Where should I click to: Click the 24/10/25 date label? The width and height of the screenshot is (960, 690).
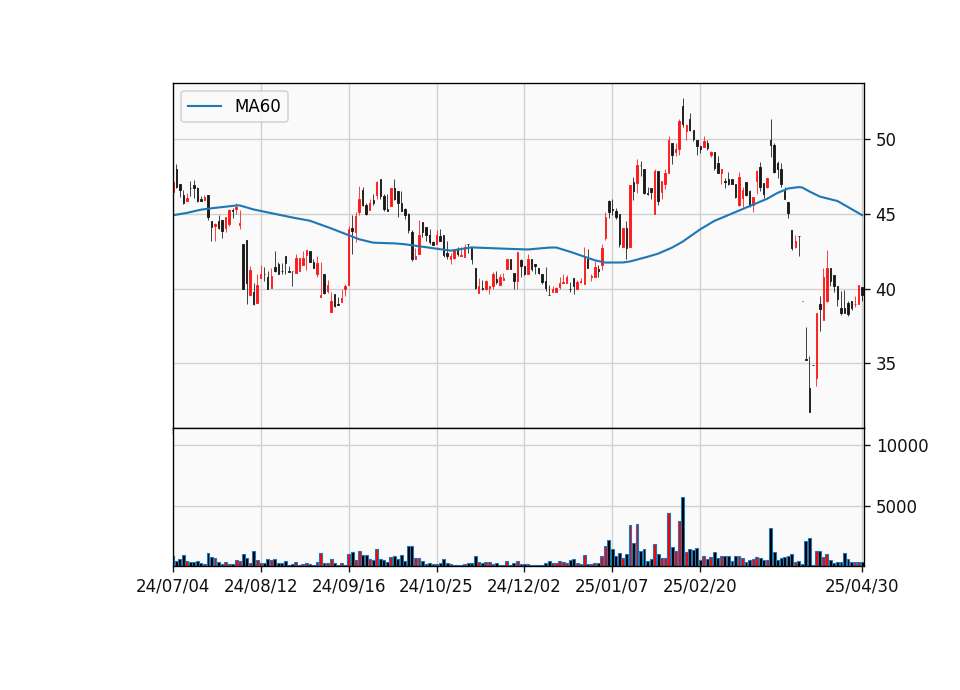tap(436, 586)
